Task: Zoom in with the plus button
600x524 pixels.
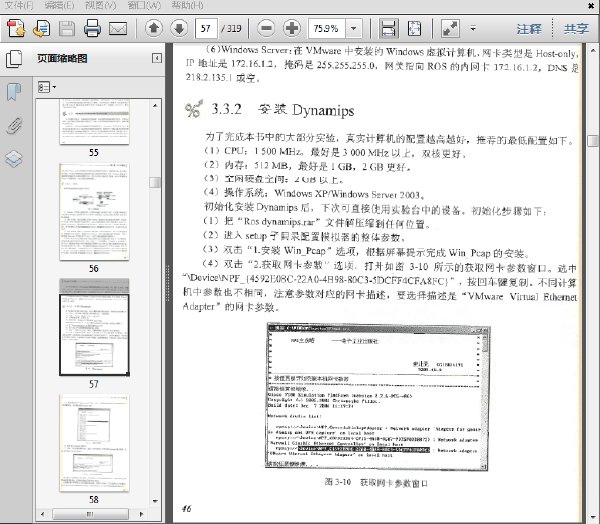Action: (291, 27)
